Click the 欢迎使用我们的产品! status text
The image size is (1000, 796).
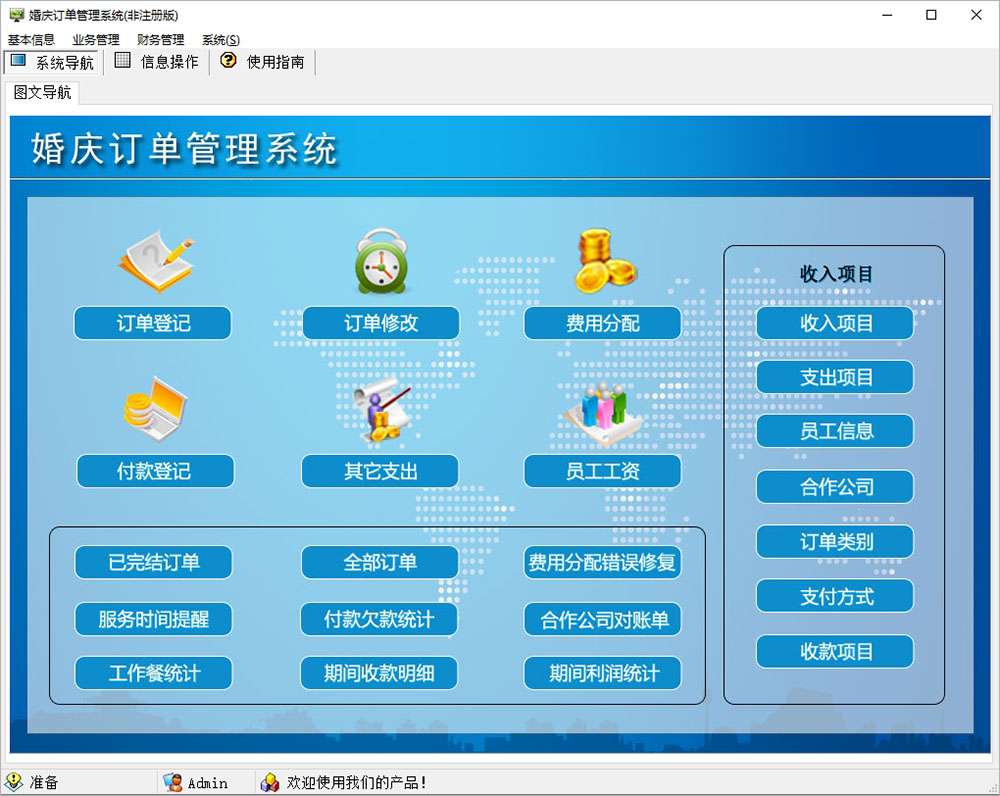pyautogui.click(x=357, y=783)
